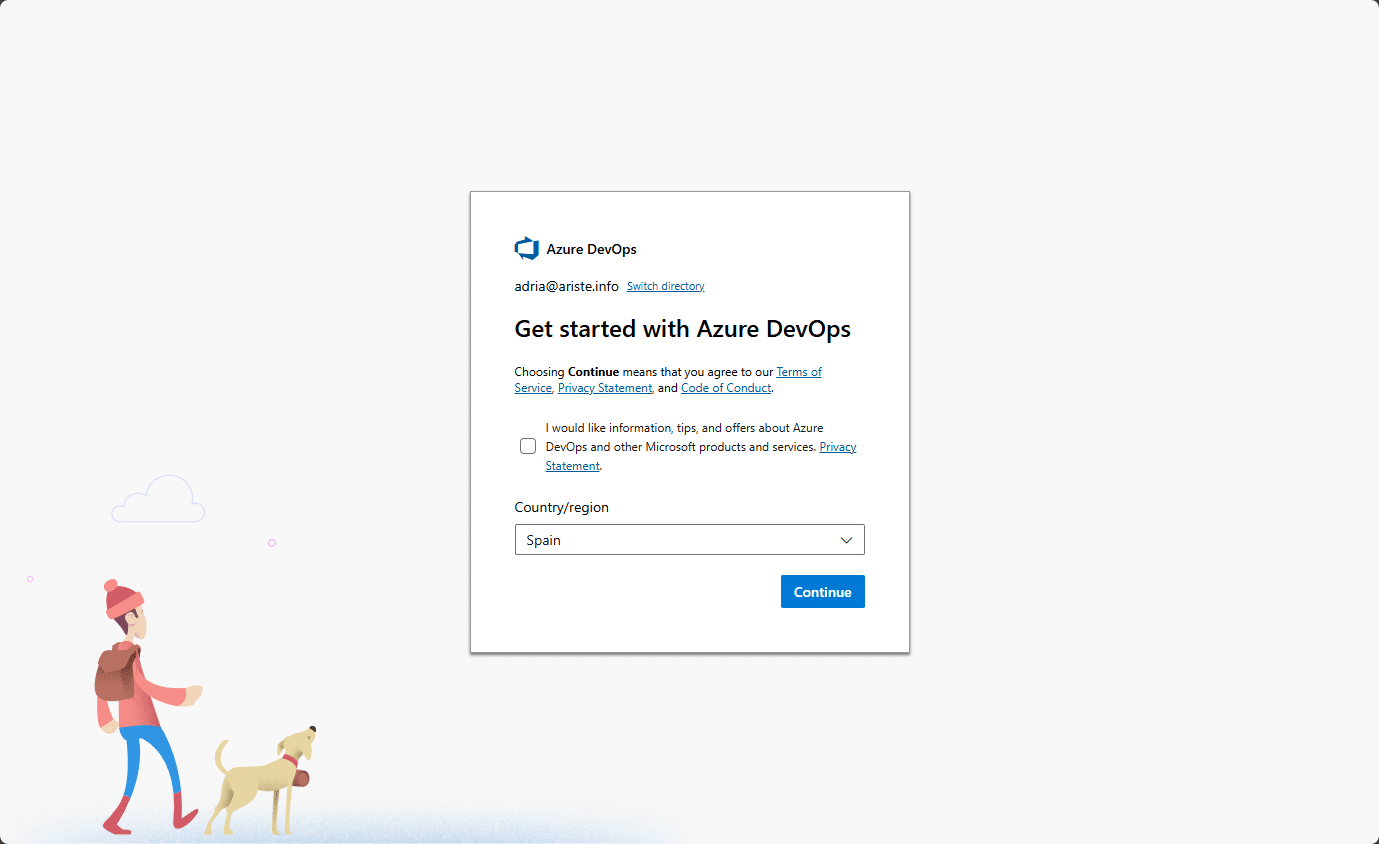
Task: Open the Terms of Service link
Action: click(799, 371)
